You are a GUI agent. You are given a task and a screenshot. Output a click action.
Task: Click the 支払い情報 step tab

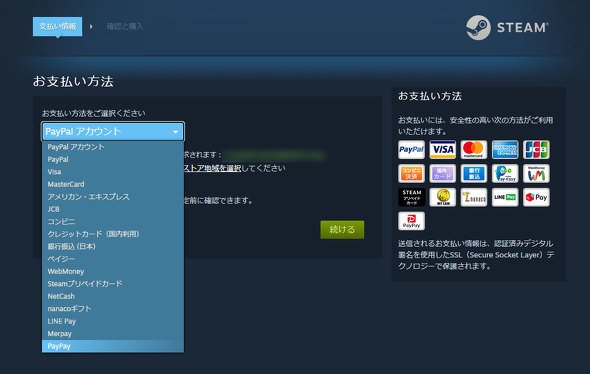57,26
